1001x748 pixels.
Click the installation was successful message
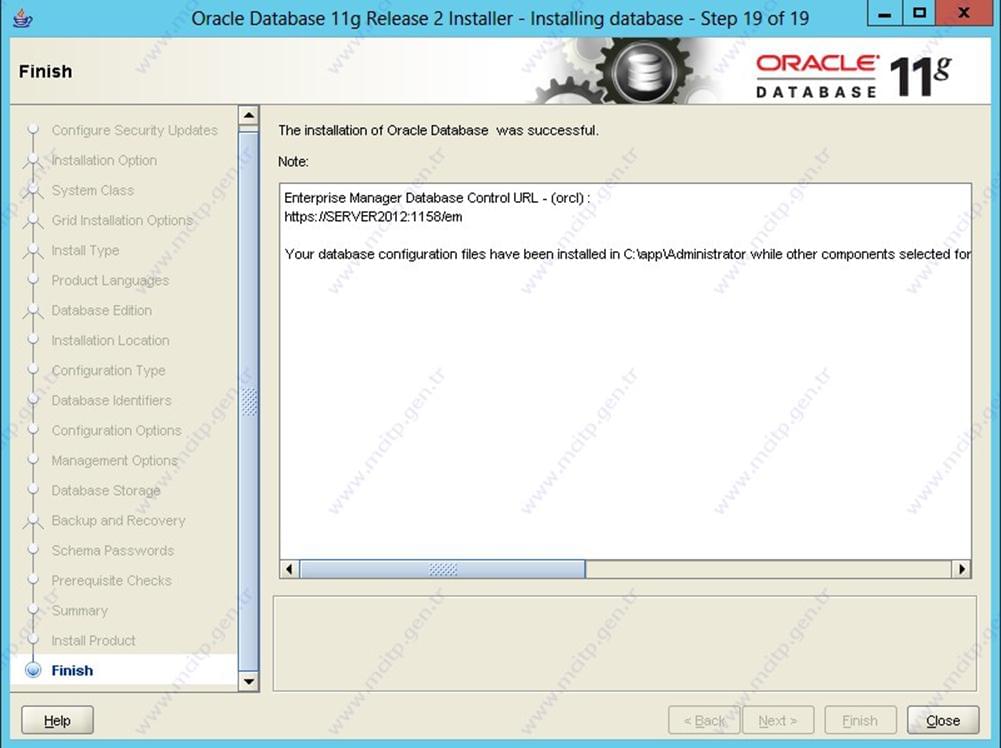(x=438, y=130)
